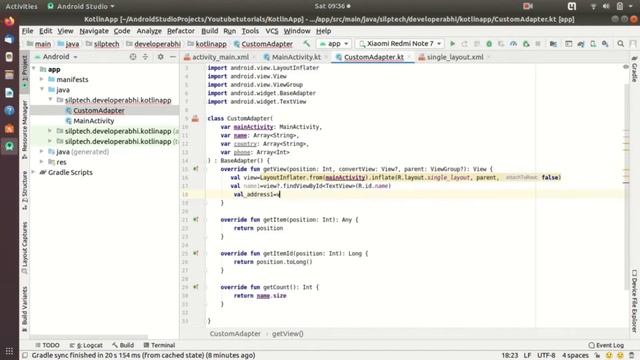
Task: Click getCount override gutter icon
Action: [x=196, y=287]
